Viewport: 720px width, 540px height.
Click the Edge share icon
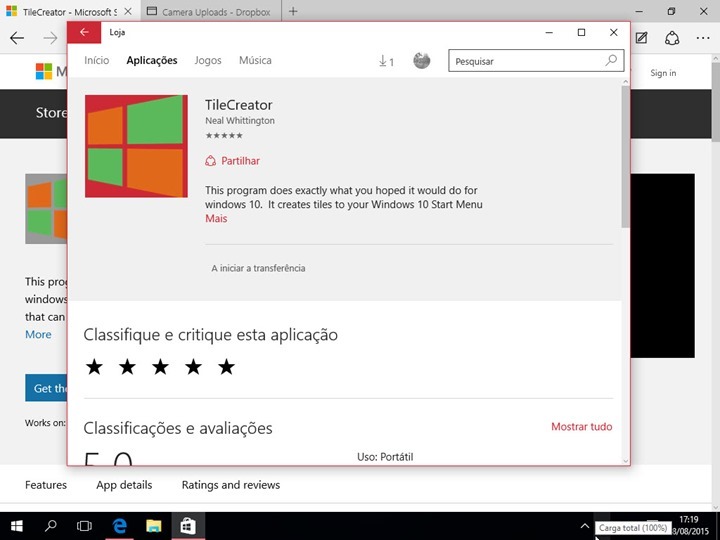pyautogui.click(x=672, y=38)
